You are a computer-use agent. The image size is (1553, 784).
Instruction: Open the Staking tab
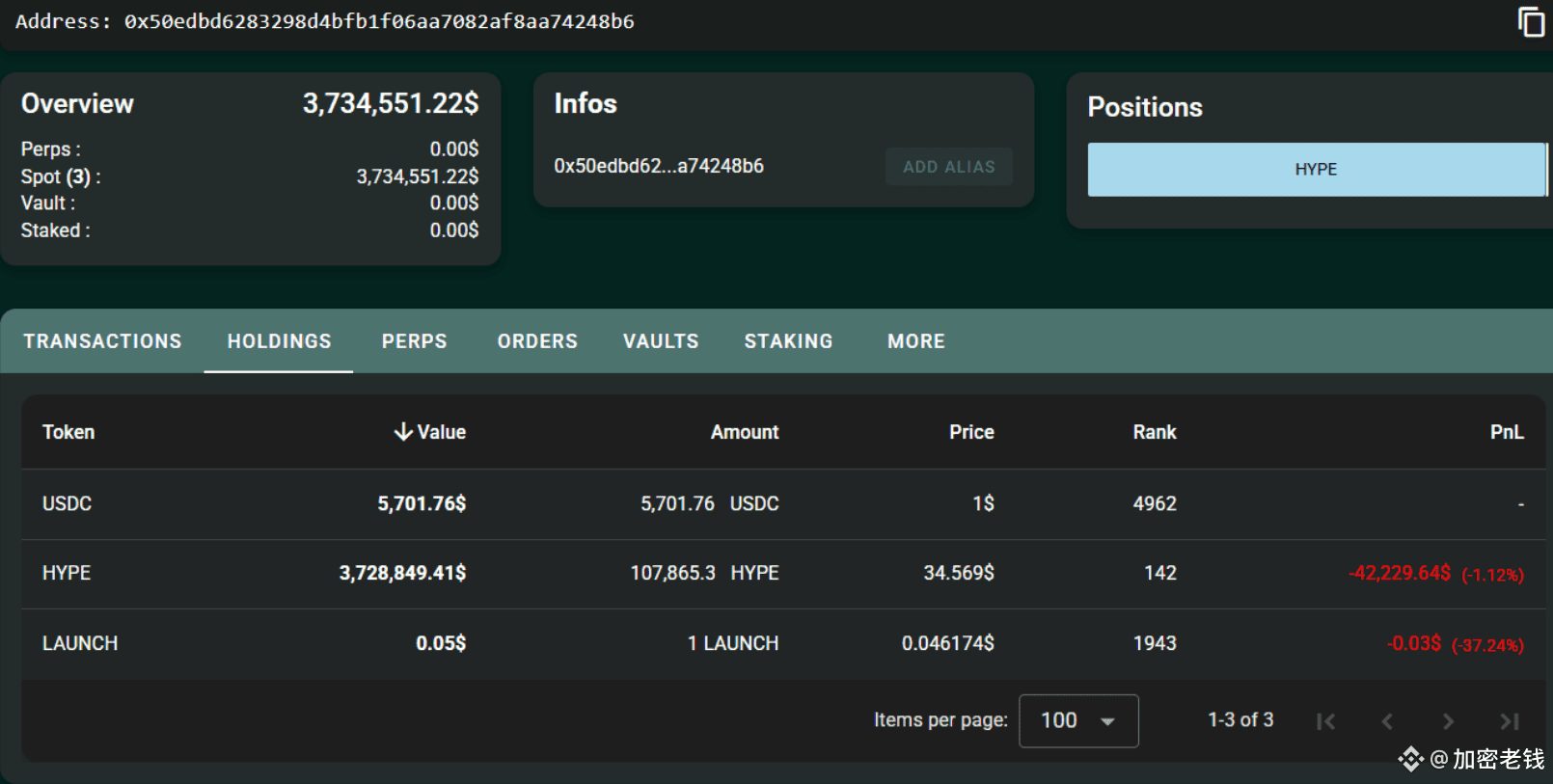788,341
